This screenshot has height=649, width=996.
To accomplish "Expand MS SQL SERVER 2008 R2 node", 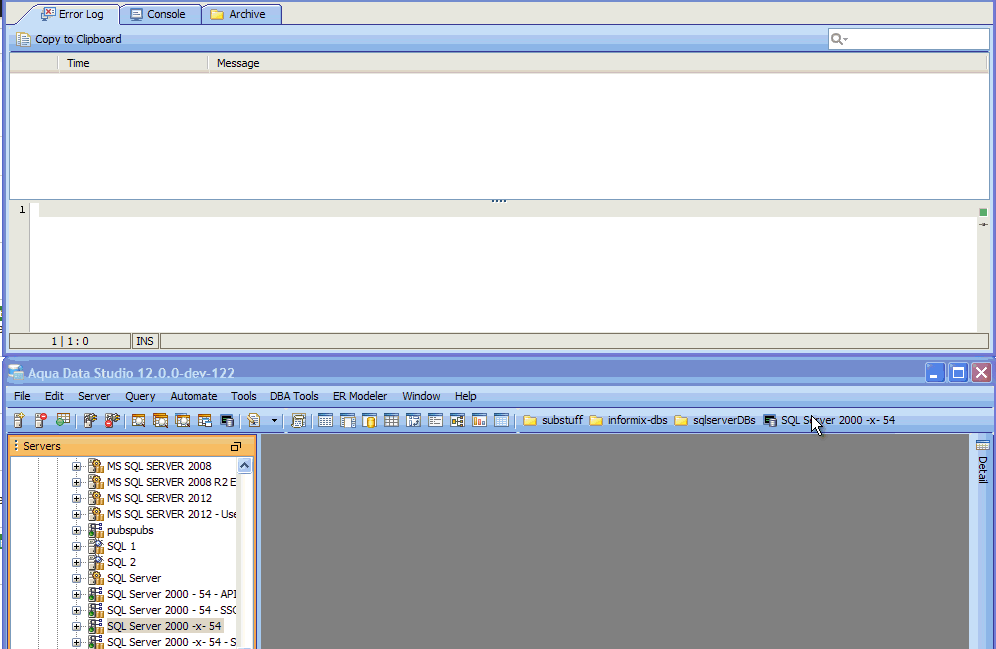I will pyautogui.click(x=76, y=482).
